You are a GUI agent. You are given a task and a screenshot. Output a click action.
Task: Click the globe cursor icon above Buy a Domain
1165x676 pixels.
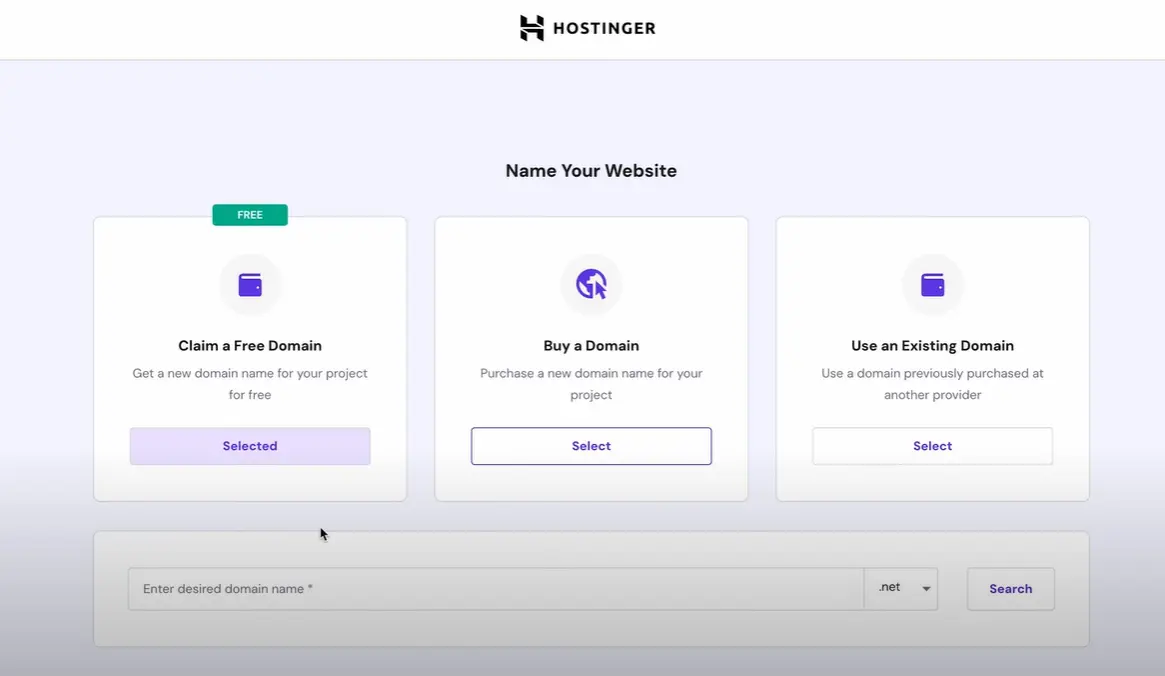click(591, 285)
